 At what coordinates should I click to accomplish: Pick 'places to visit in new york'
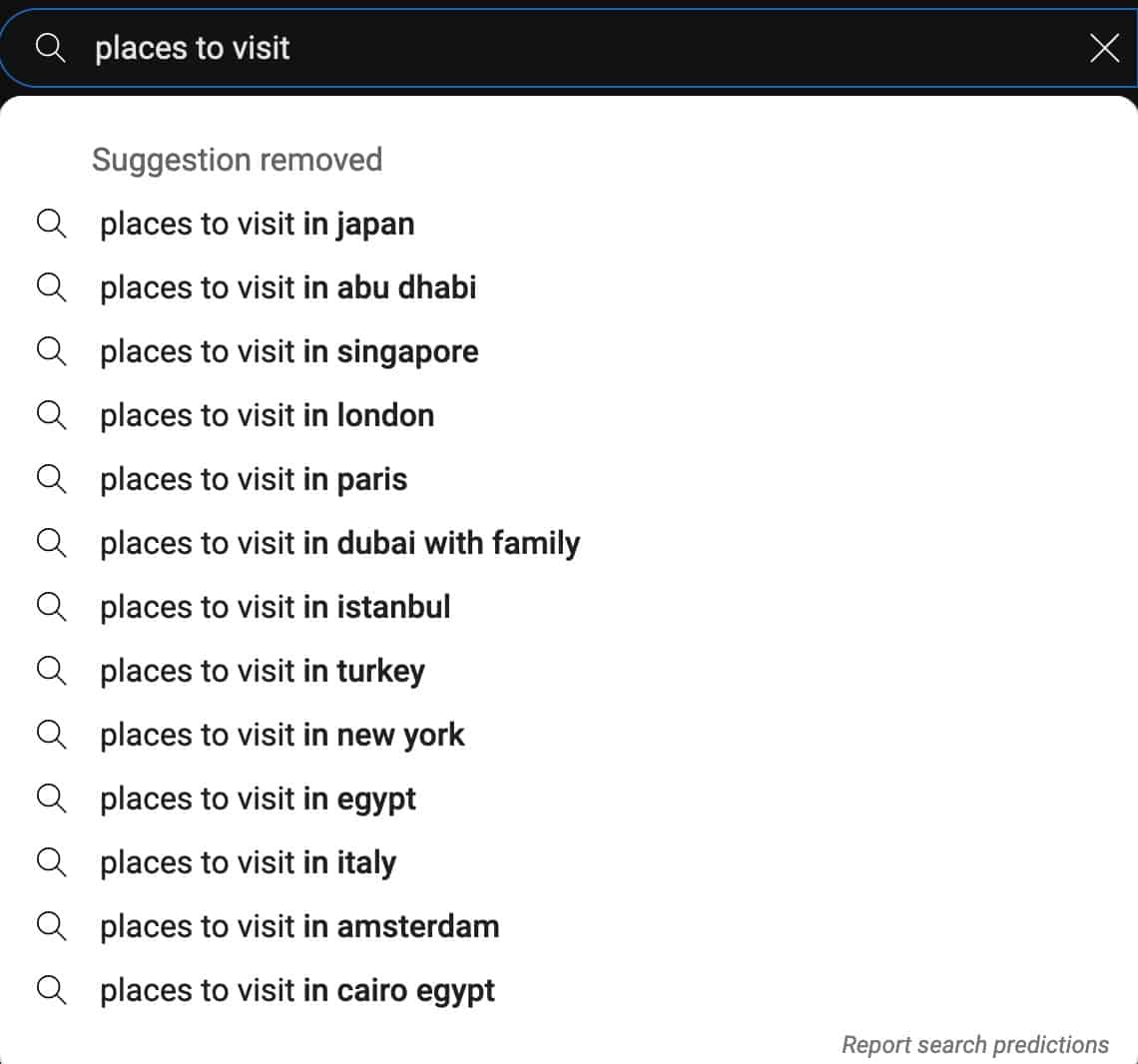tap(569, 735)
